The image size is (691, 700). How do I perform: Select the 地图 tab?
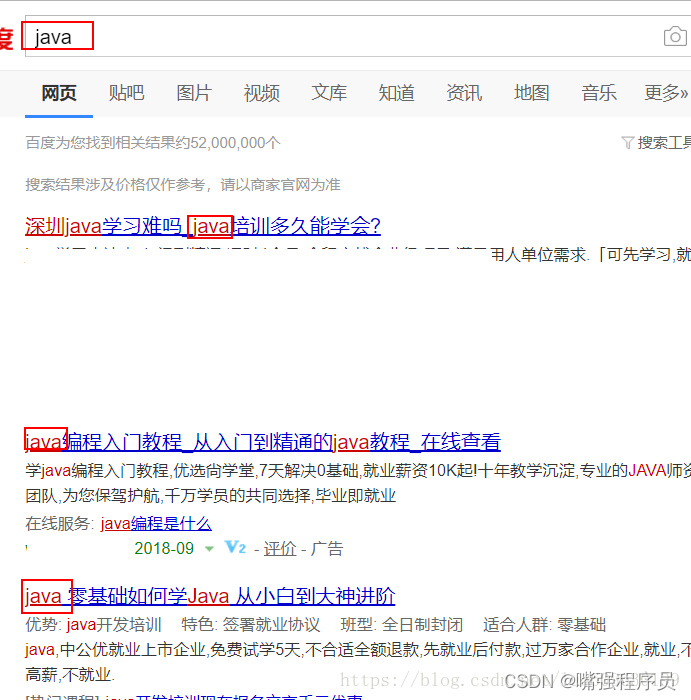click(x=531, y=93)
